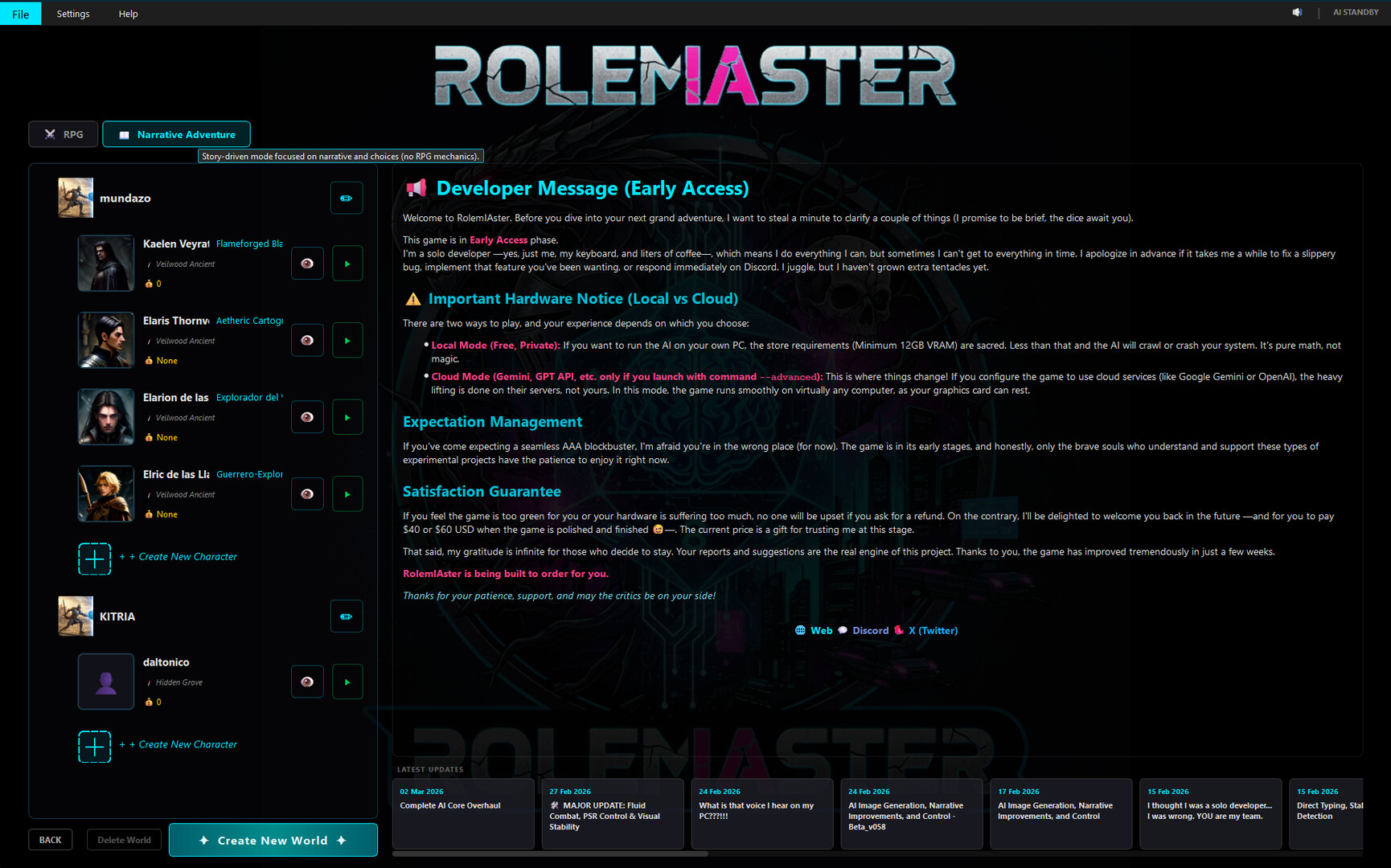The width and height of the screenshot is (1391, 868).
Task: Play as Kaelen Veyra character
Action: point(347,264)
